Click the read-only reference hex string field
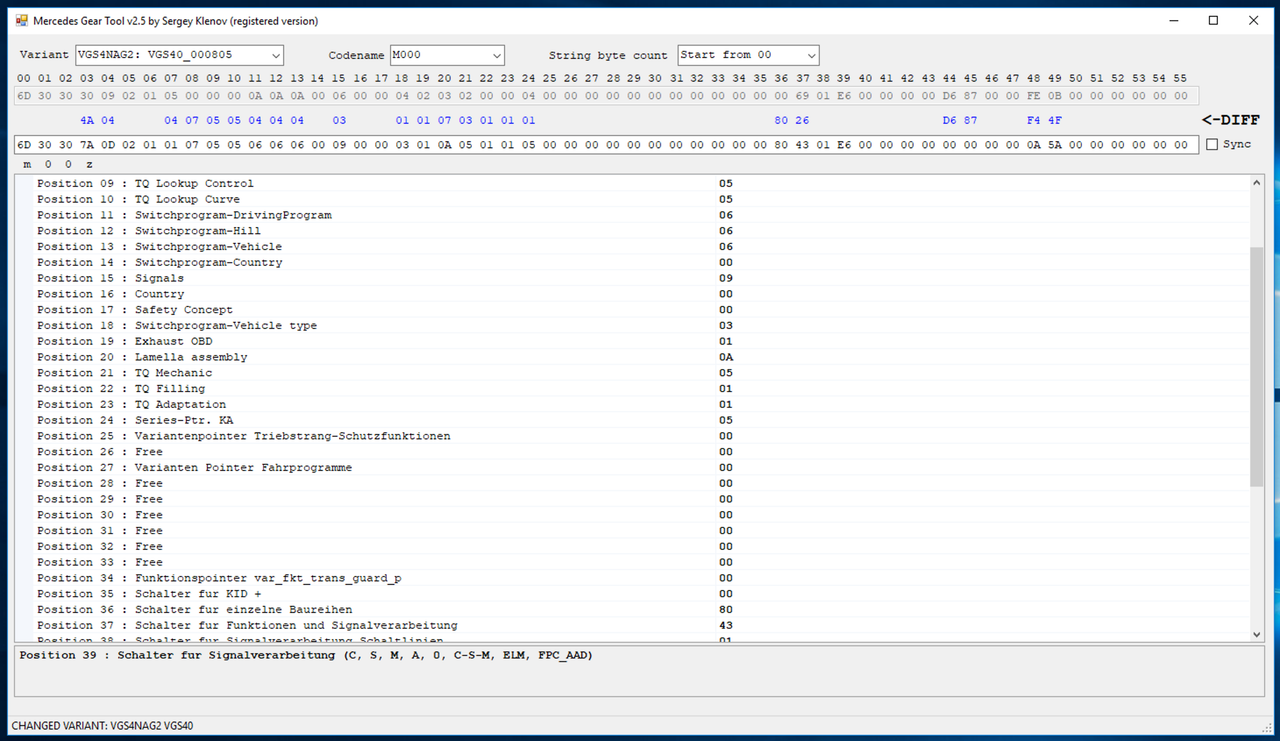Screen dimensions: 1280x741 pos(606,96)
